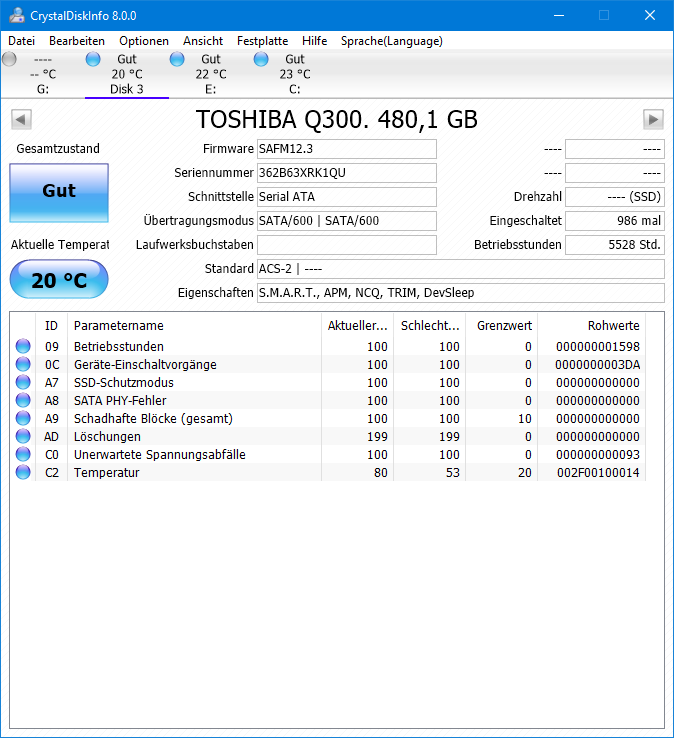Switch to the Disk 3 tab
The height and width of the screenshot is (738, 674).
pos(127,74)
